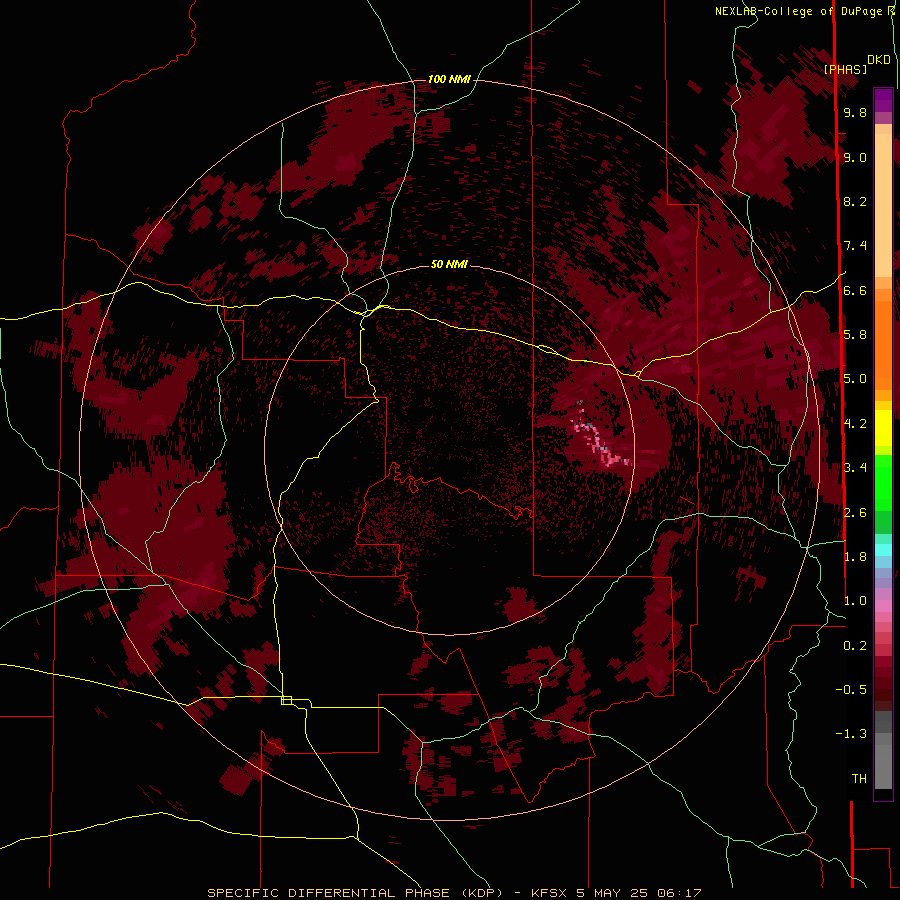900x900 pixels.
Task: Pick the orange segment of the color scale
Action: (883, 346)
